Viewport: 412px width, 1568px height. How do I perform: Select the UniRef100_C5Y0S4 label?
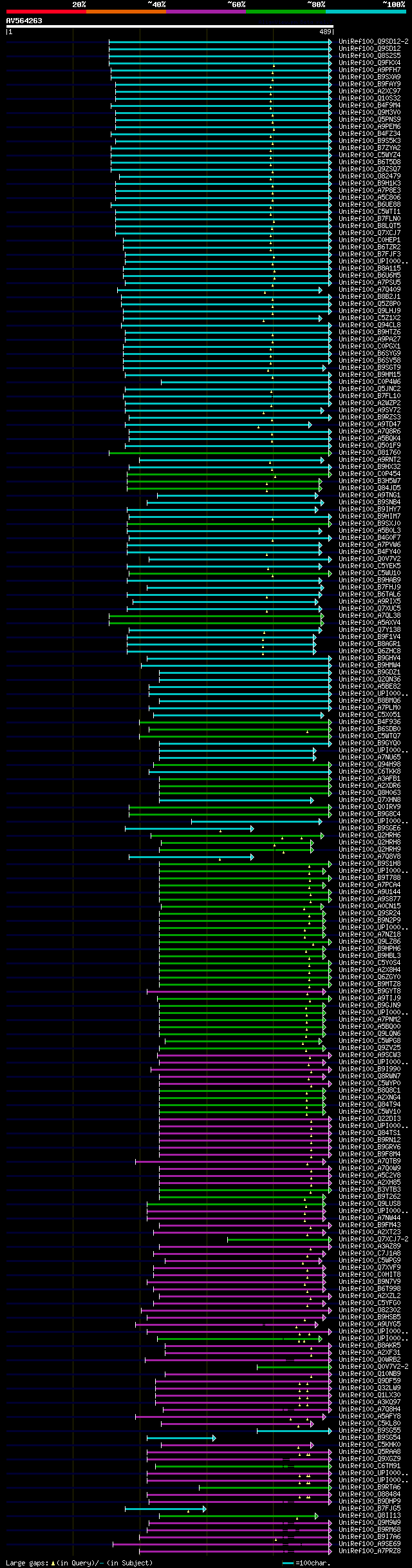(370, 962)
